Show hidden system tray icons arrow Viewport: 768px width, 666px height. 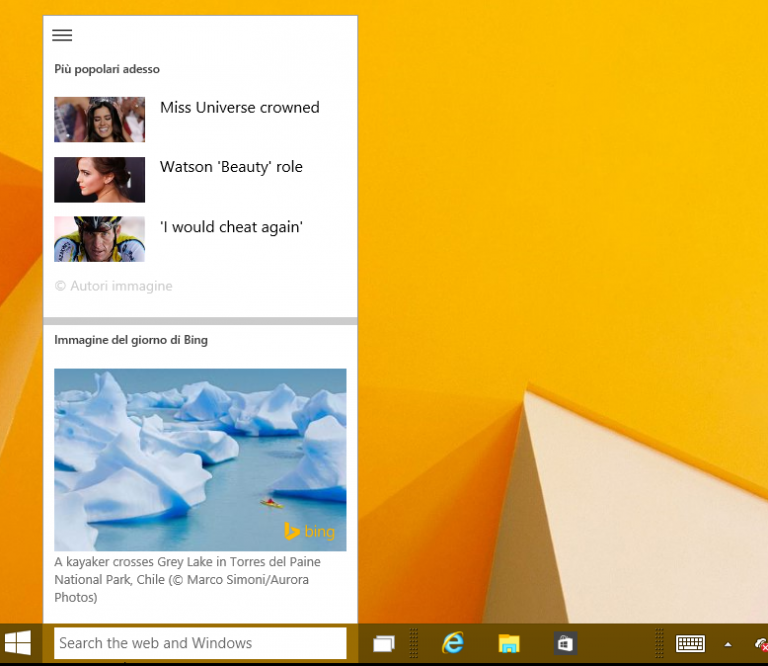tap(728, 644)
